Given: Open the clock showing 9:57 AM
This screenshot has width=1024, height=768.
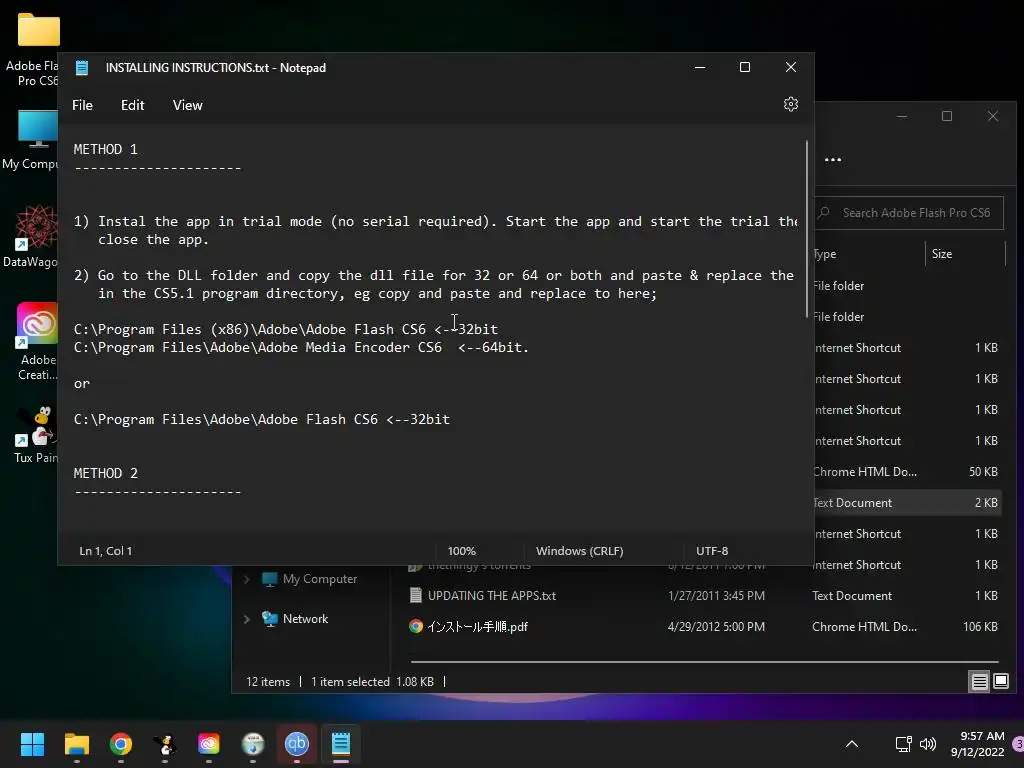Looking at the screenshot, I should [x=978, y=744].
